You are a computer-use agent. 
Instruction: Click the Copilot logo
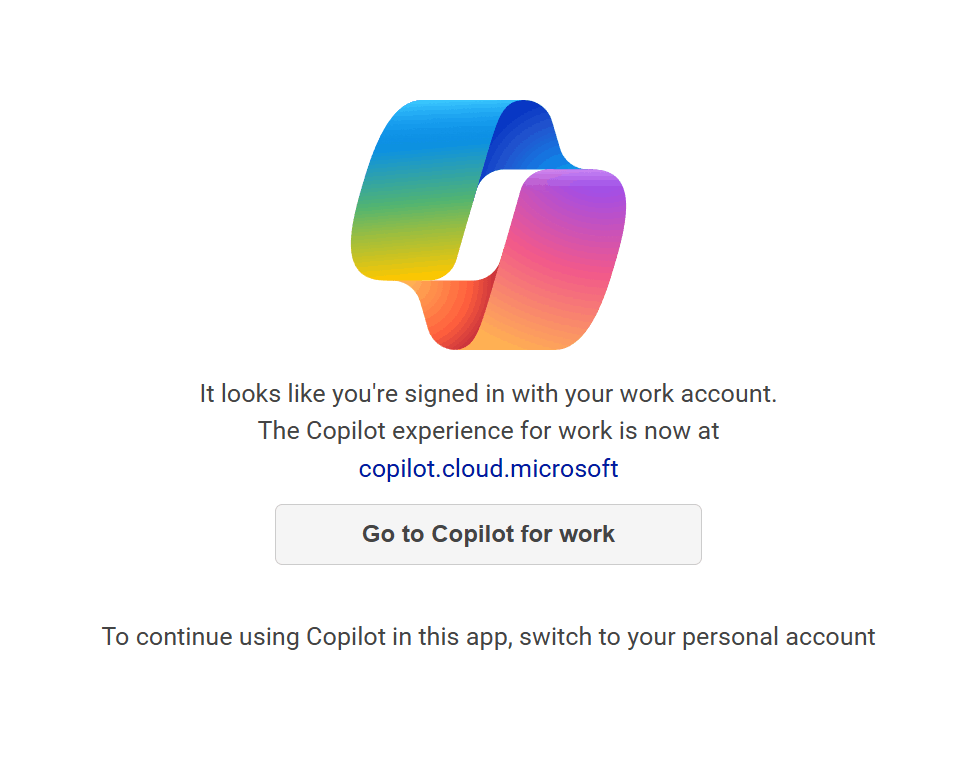[x=488, y=225]
